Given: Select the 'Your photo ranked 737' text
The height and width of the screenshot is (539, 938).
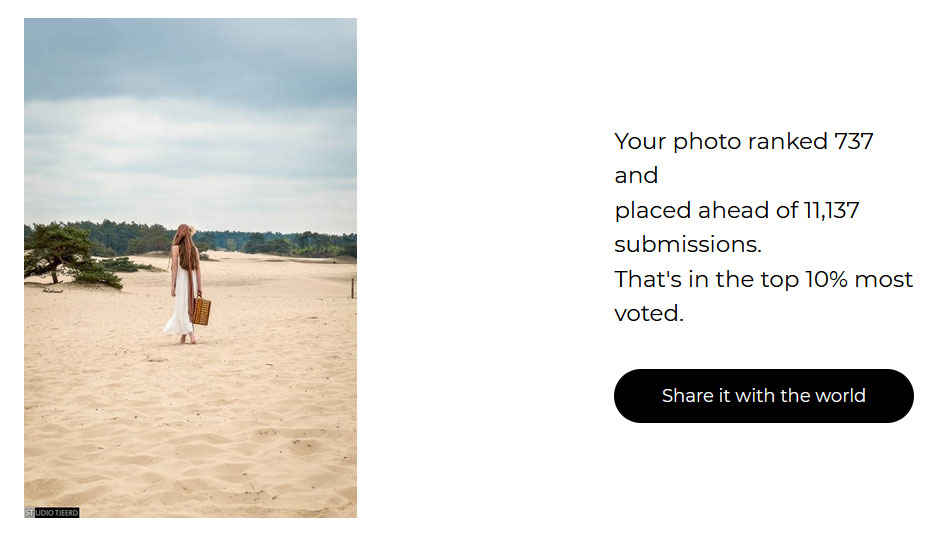Looking at the screenshot, I should [x=744, y=142].
